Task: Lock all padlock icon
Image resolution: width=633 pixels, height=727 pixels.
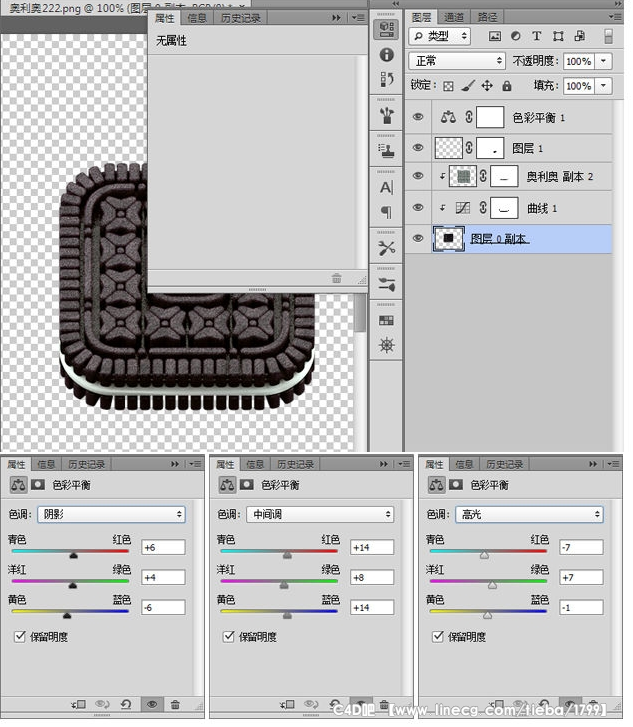Action: (x=507, y=86)
